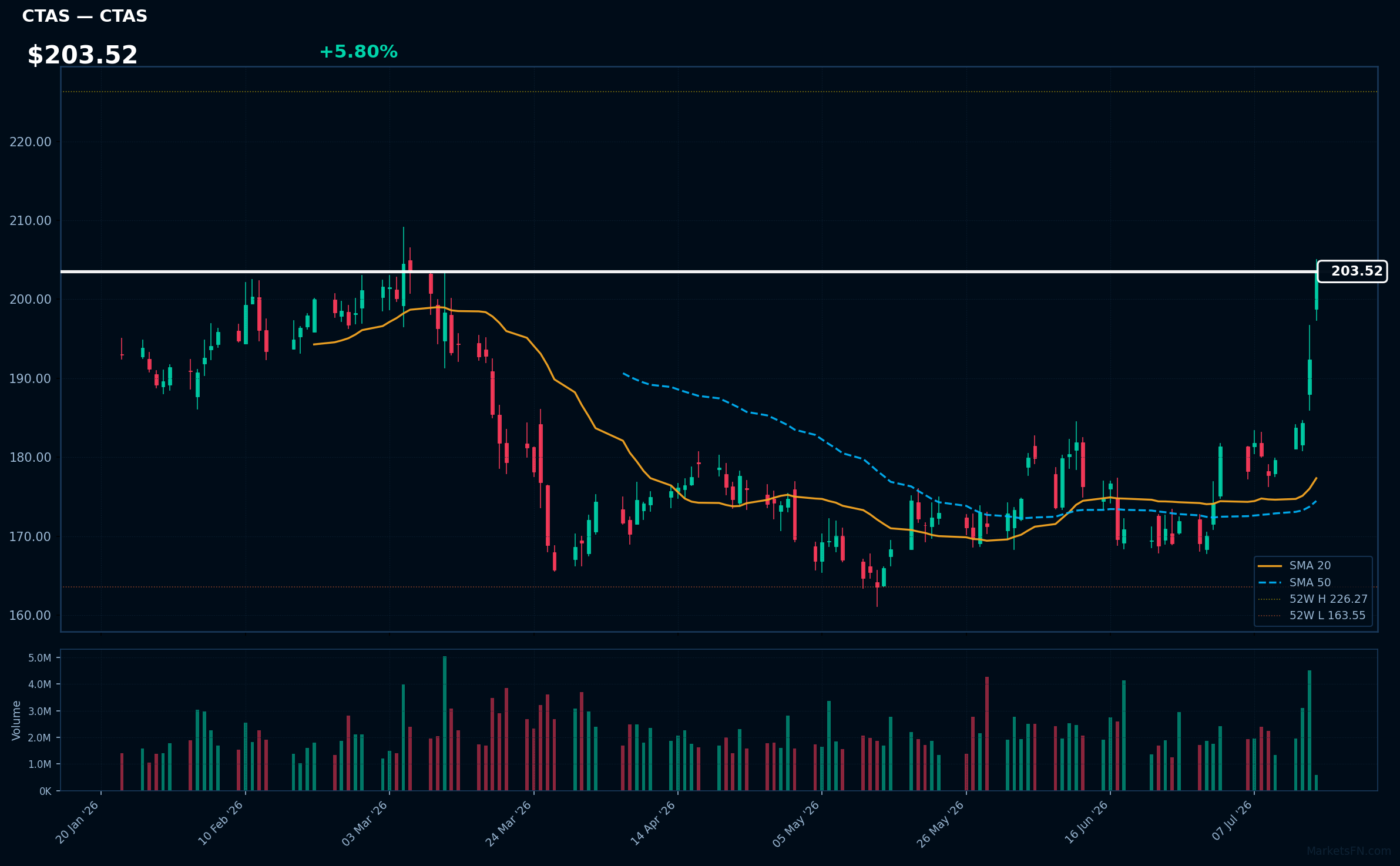
Task: Click the 2.0M volume axis label
Action: tap(40, 737)
